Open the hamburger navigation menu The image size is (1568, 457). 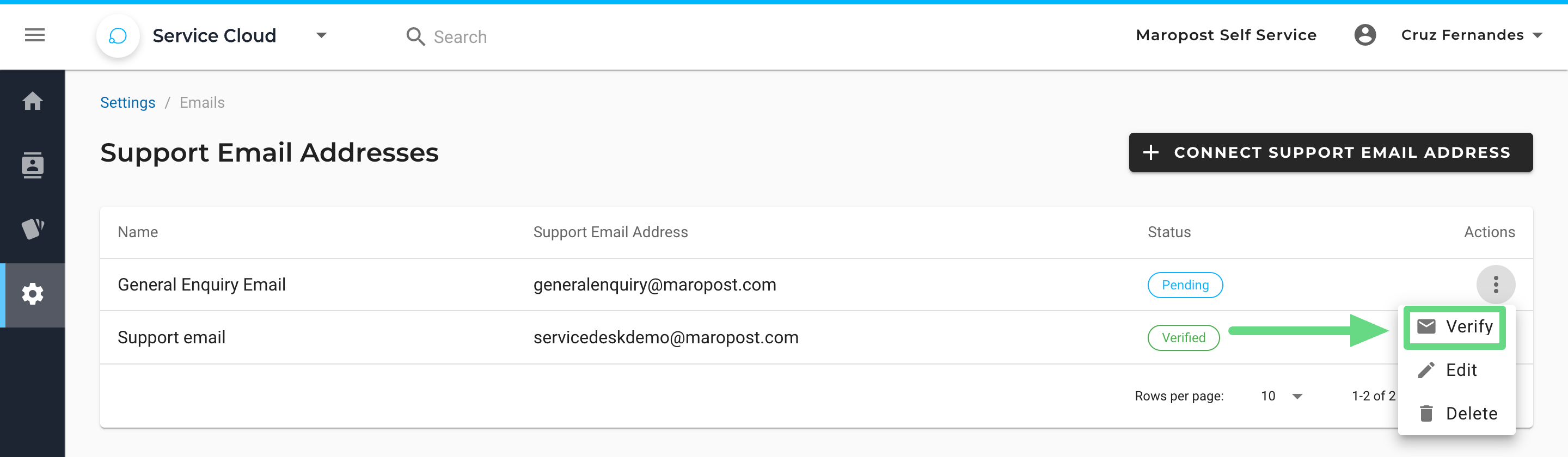[35, 35]
